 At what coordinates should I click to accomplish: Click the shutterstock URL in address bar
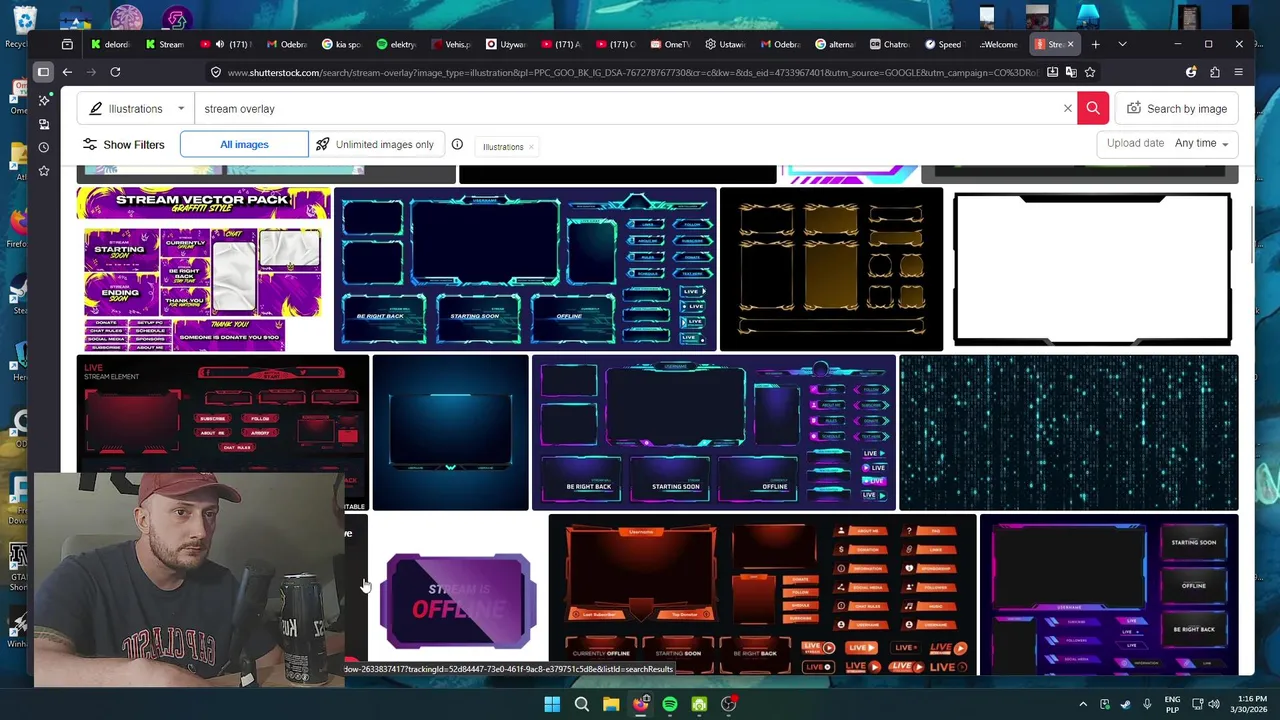[x=632, y=72]
